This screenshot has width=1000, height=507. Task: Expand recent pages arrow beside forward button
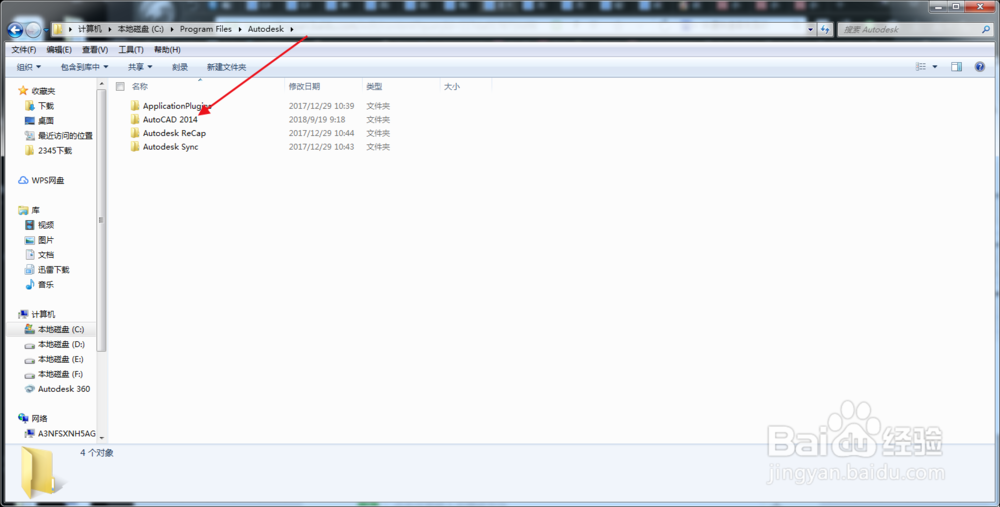(46, 30)
